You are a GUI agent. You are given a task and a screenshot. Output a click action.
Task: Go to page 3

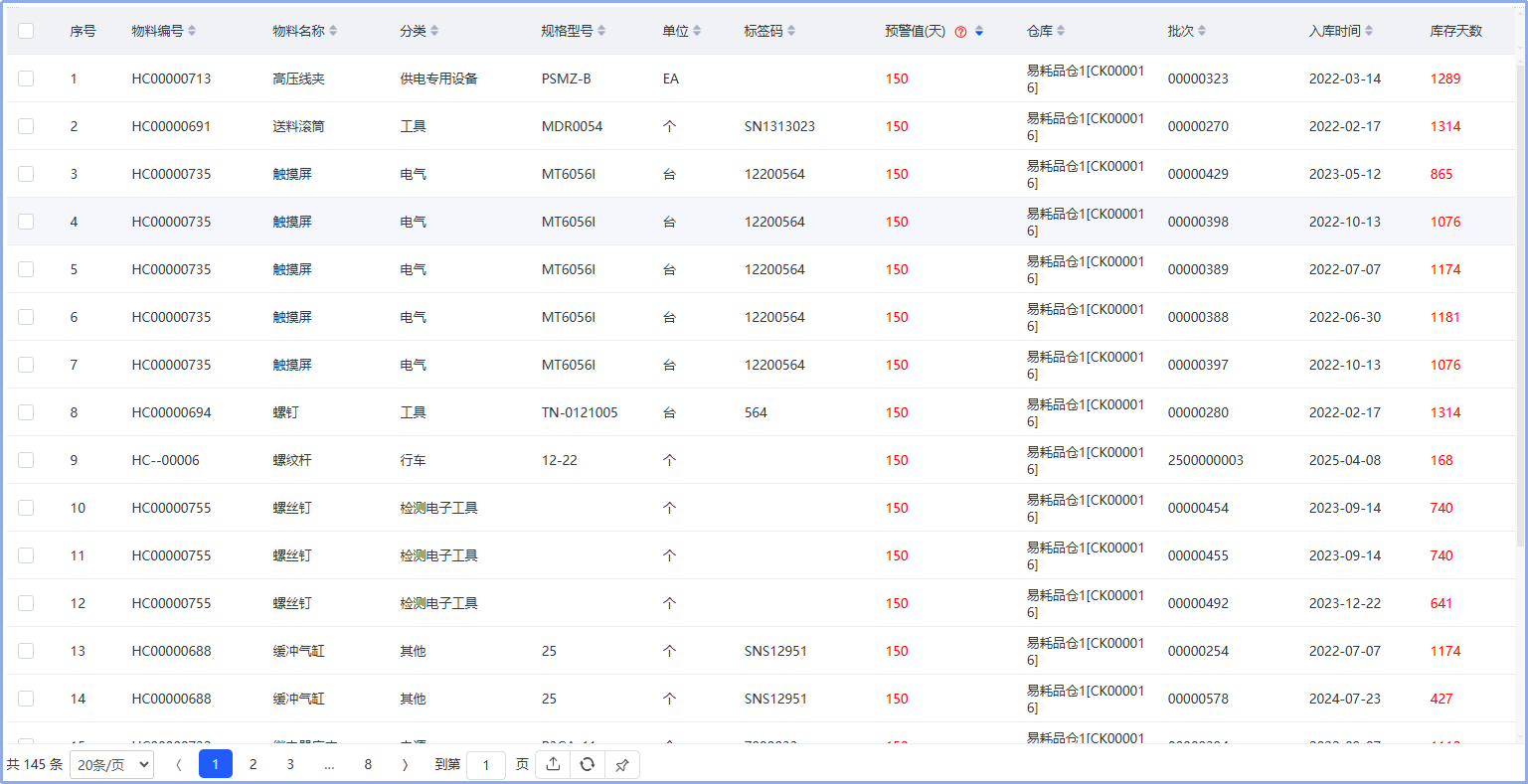(x=290, y=765)
